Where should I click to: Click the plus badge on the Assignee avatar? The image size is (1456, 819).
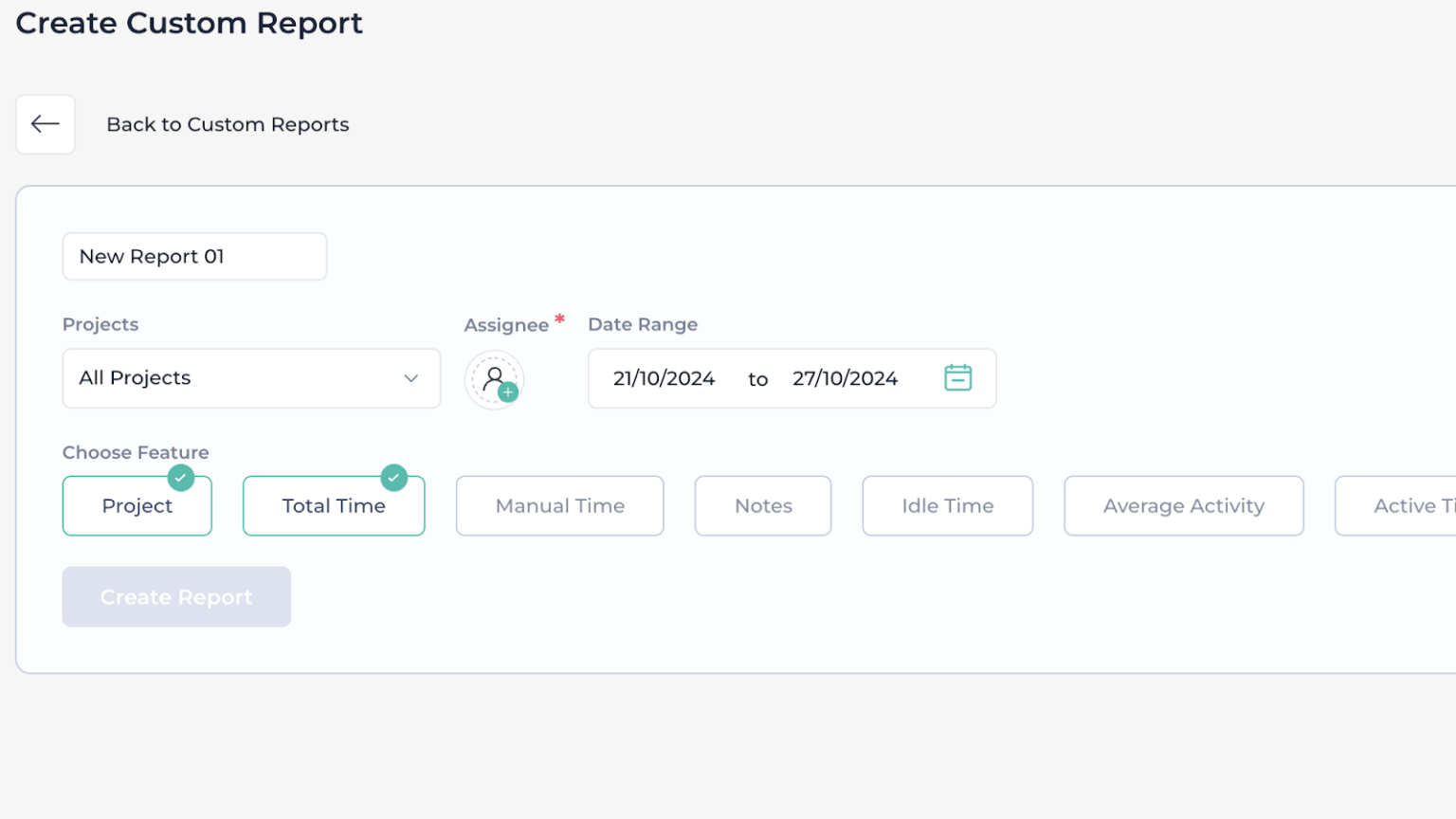[508, 391]
